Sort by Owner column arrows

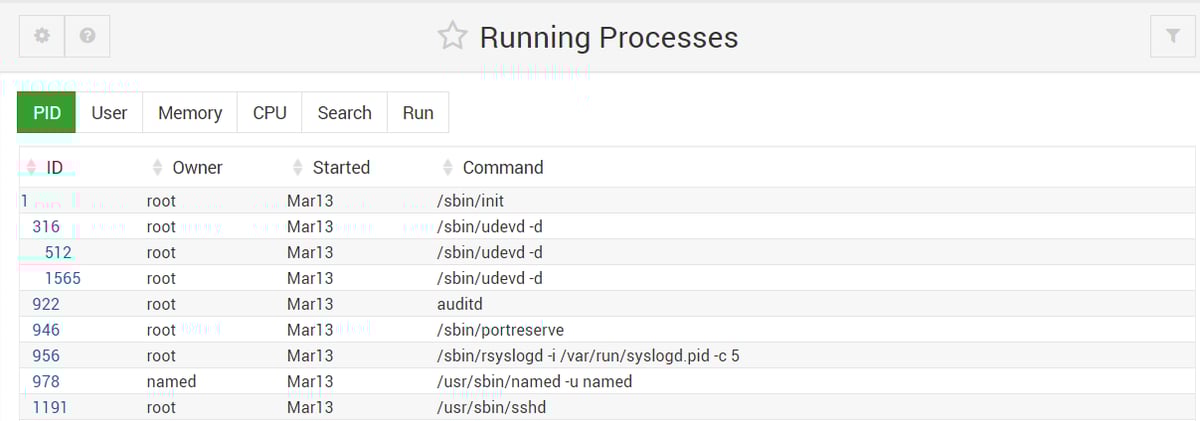click(x=157, y=167)
